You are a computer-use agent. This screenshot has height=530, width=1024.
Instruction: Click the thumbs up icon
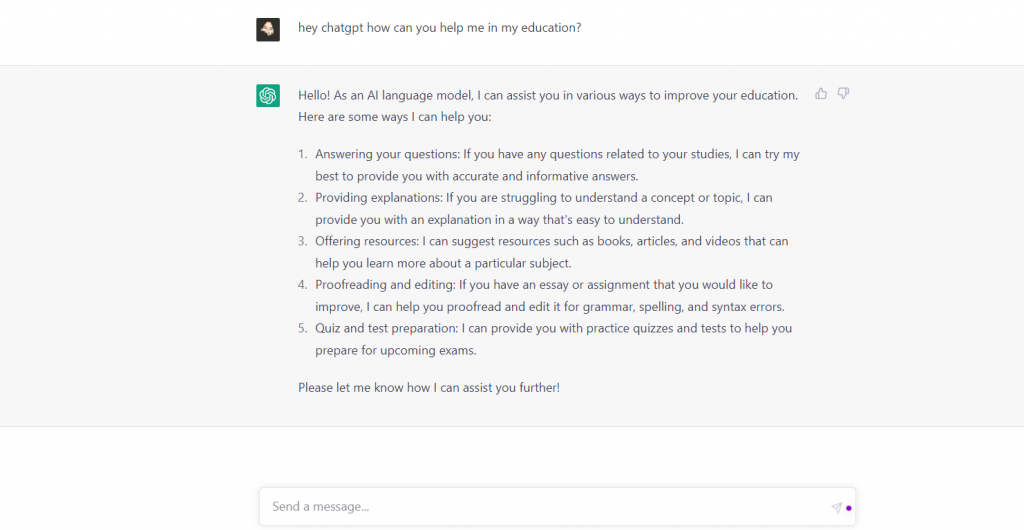pos(821,94)
